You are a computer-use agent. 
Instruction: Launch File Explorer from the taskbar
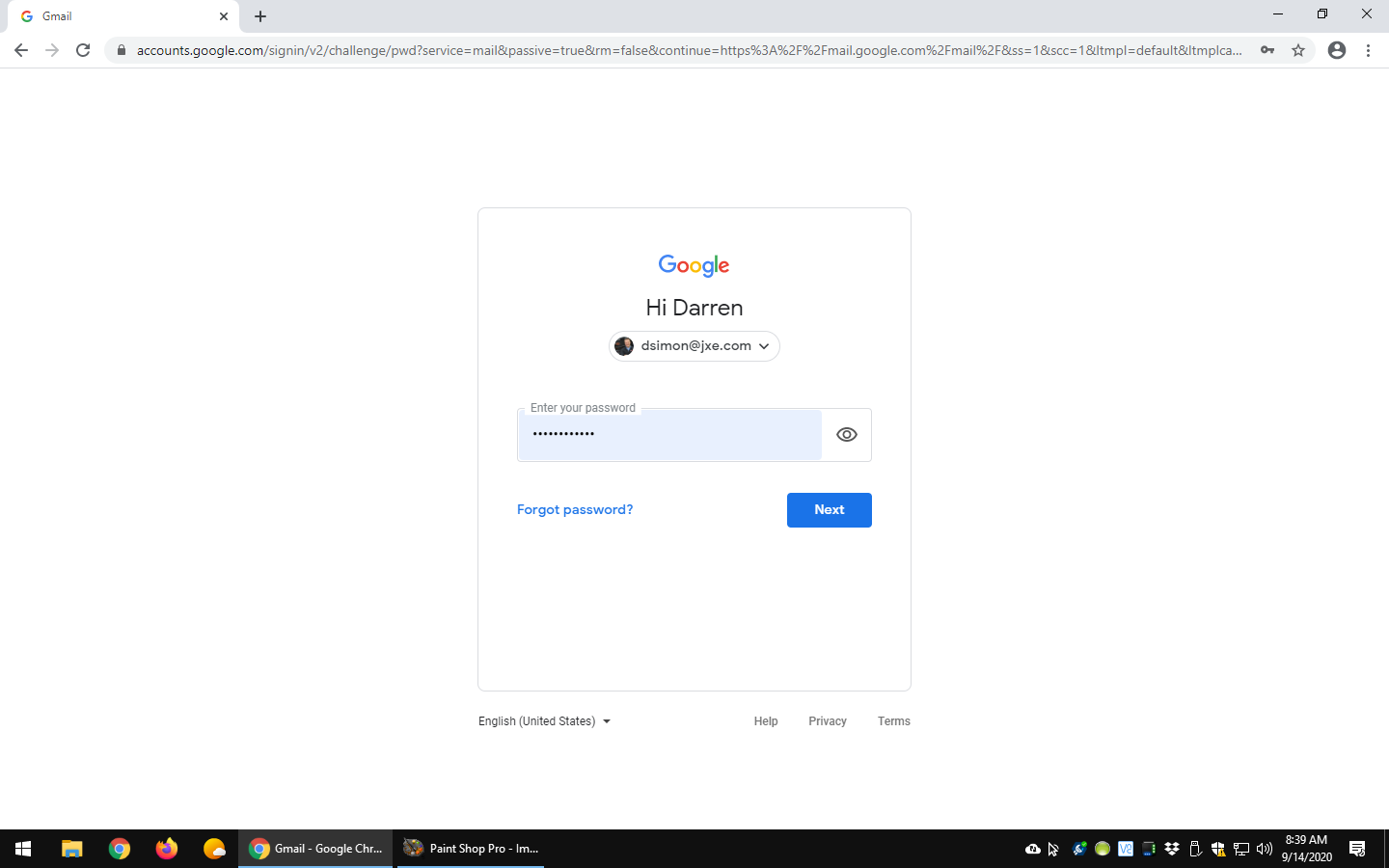pos(72,849)
